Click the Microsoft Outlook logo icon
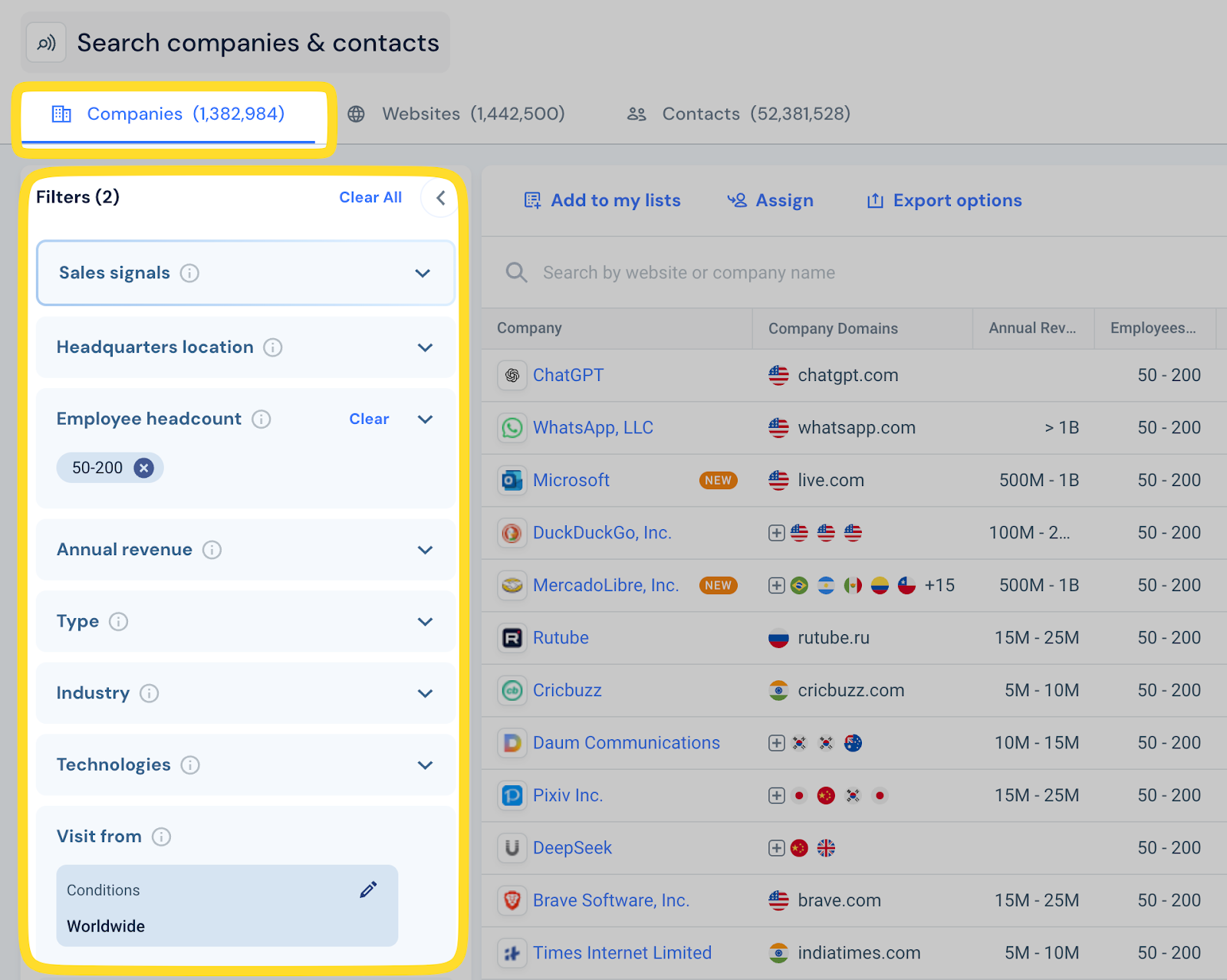Screen dimensions: 1227x980 coord(512,480)
